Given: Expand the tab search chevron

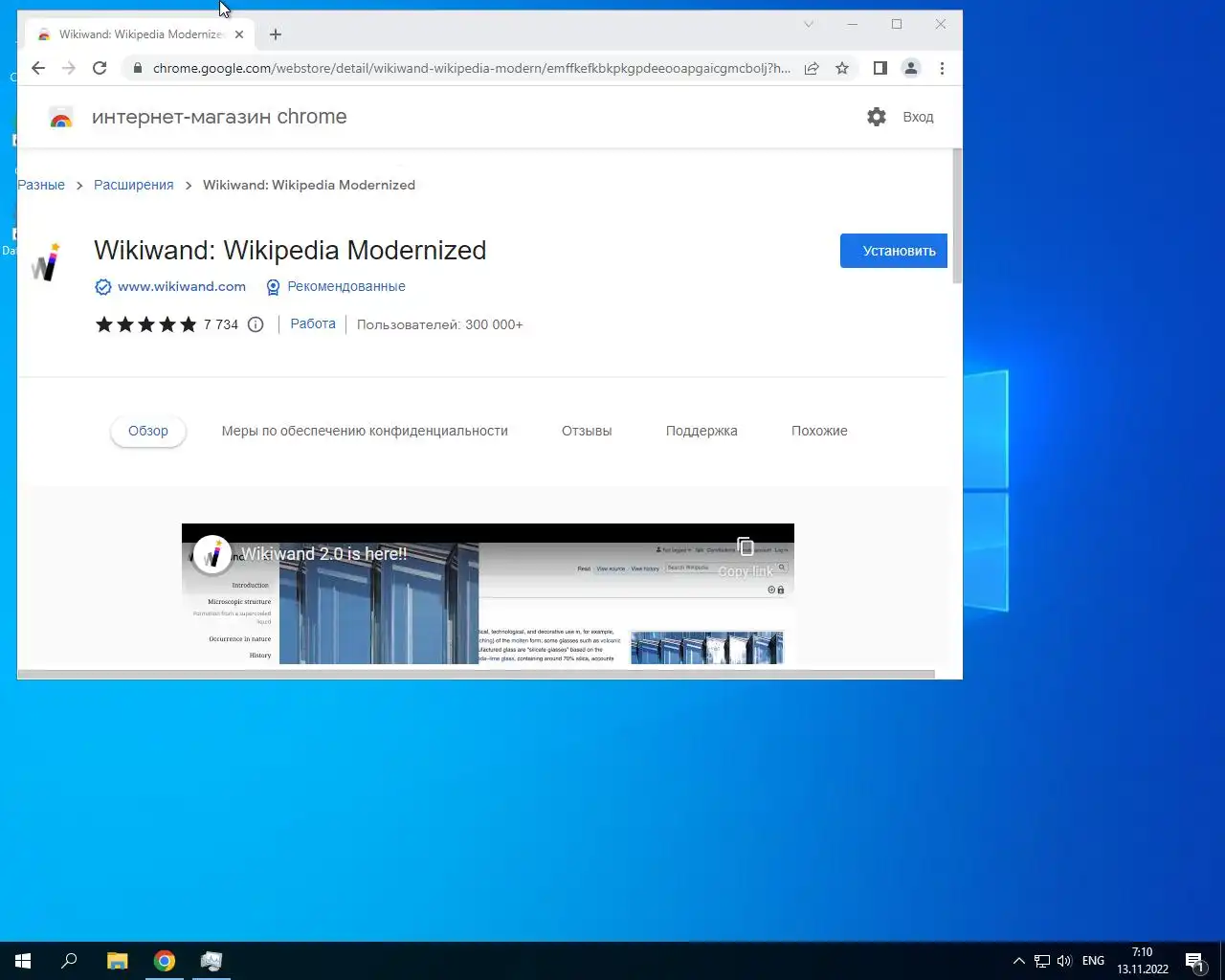Looking at the screenshot, I should click(809, 24).
